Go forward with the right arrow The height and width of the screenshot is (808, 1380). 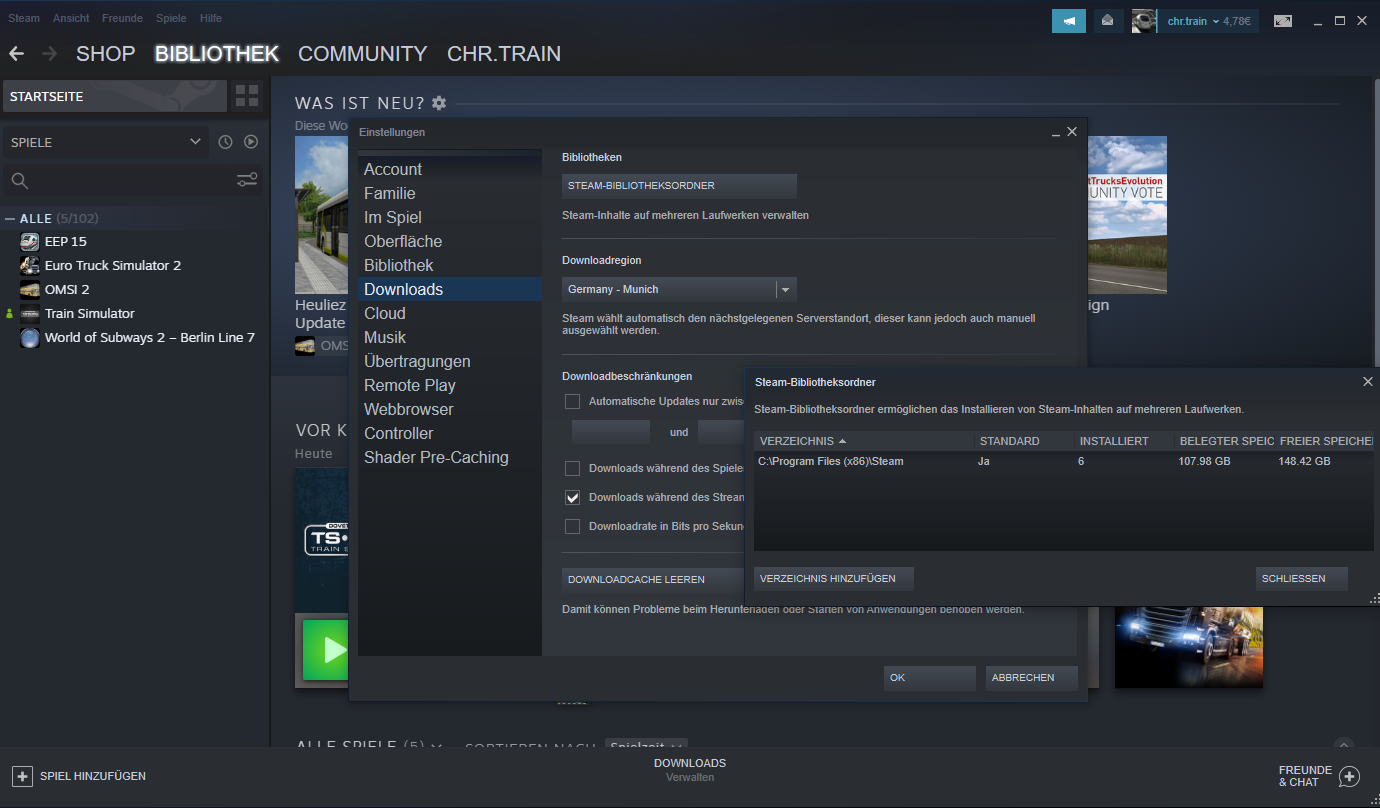[50, 53]
